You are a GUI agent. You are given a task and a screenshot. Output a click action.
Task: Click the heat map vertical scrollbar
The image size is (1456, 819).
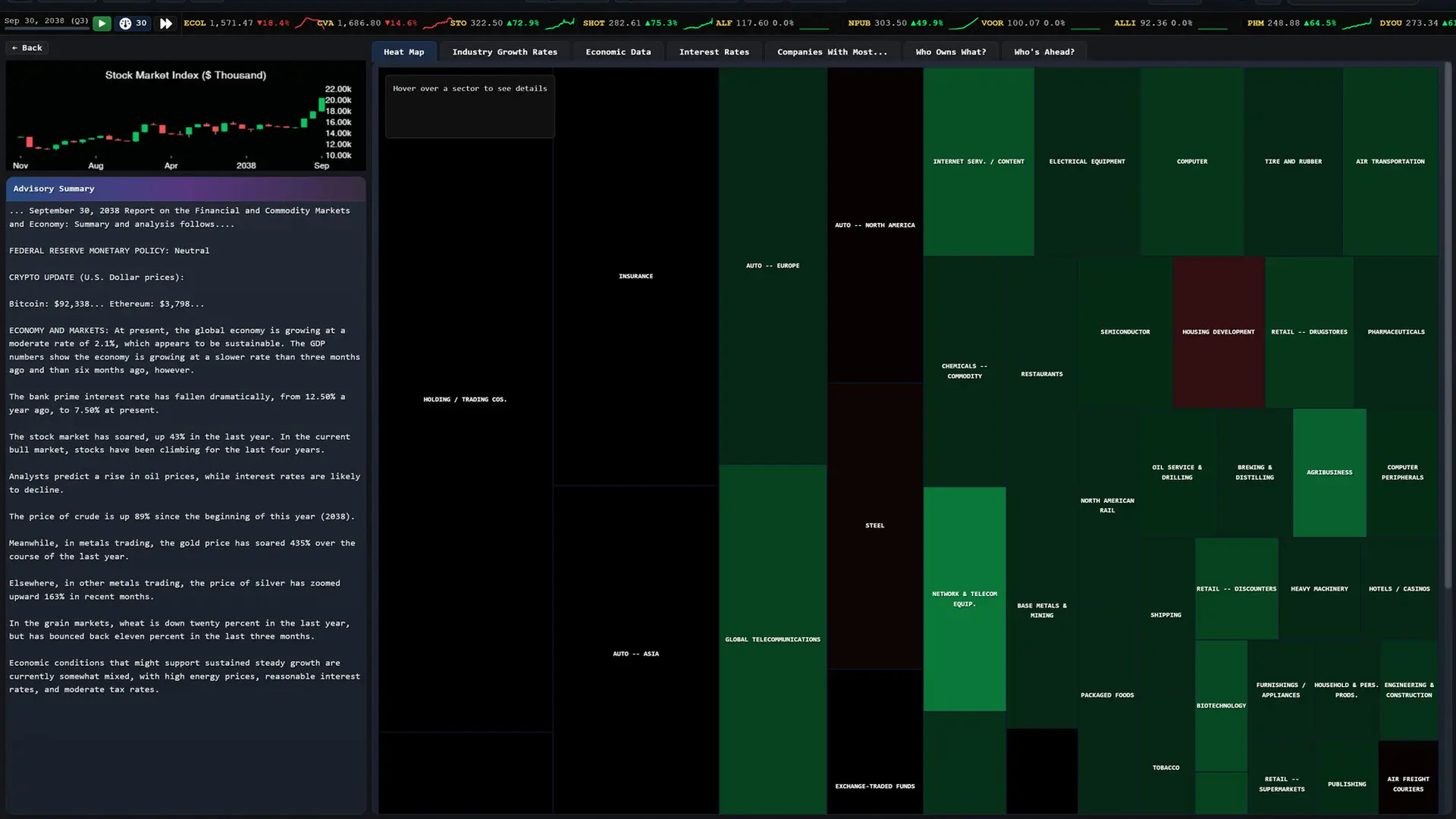(x=1447, y=326)
